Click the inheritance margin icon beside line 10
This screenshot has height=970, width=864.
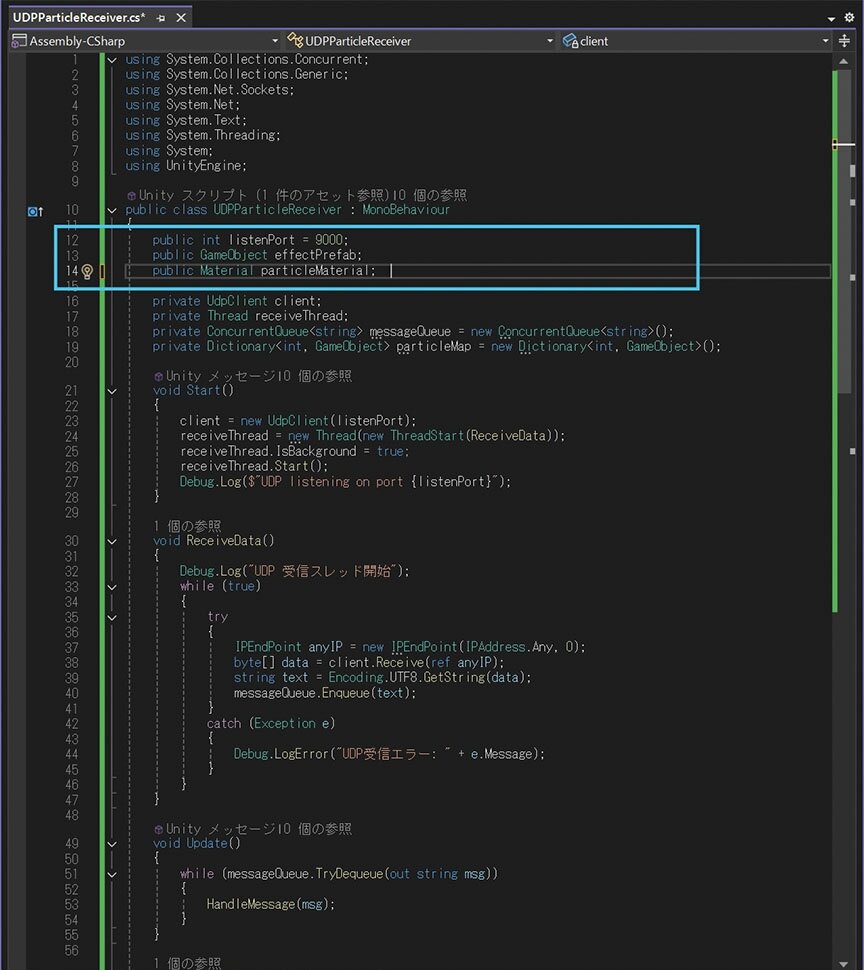pyautogui.click(x=35, y=211)
